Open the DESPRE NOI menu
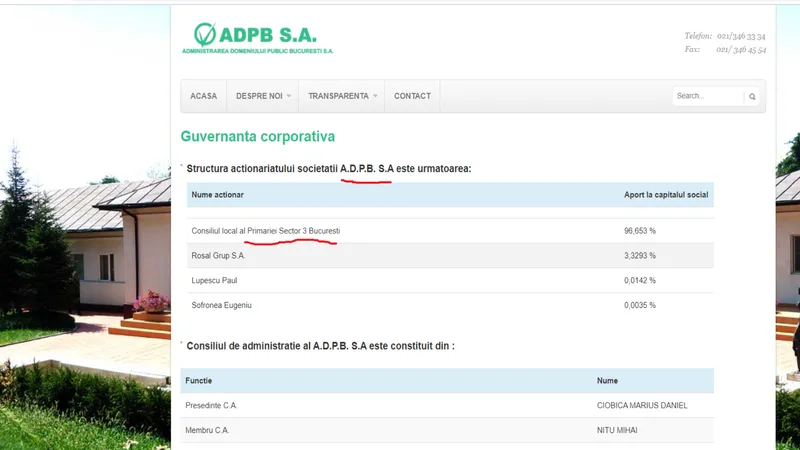 click(x=259, y=96)
